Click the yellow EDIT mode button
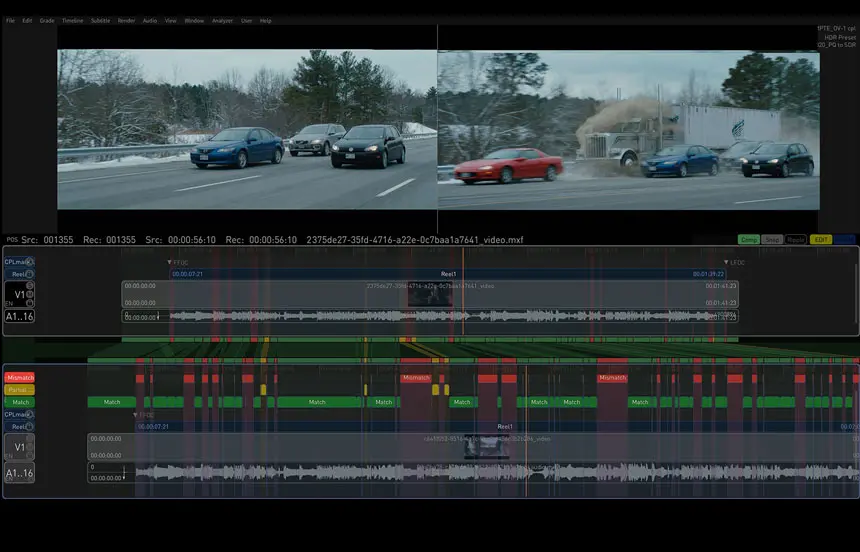 click(x=821, y=239)
